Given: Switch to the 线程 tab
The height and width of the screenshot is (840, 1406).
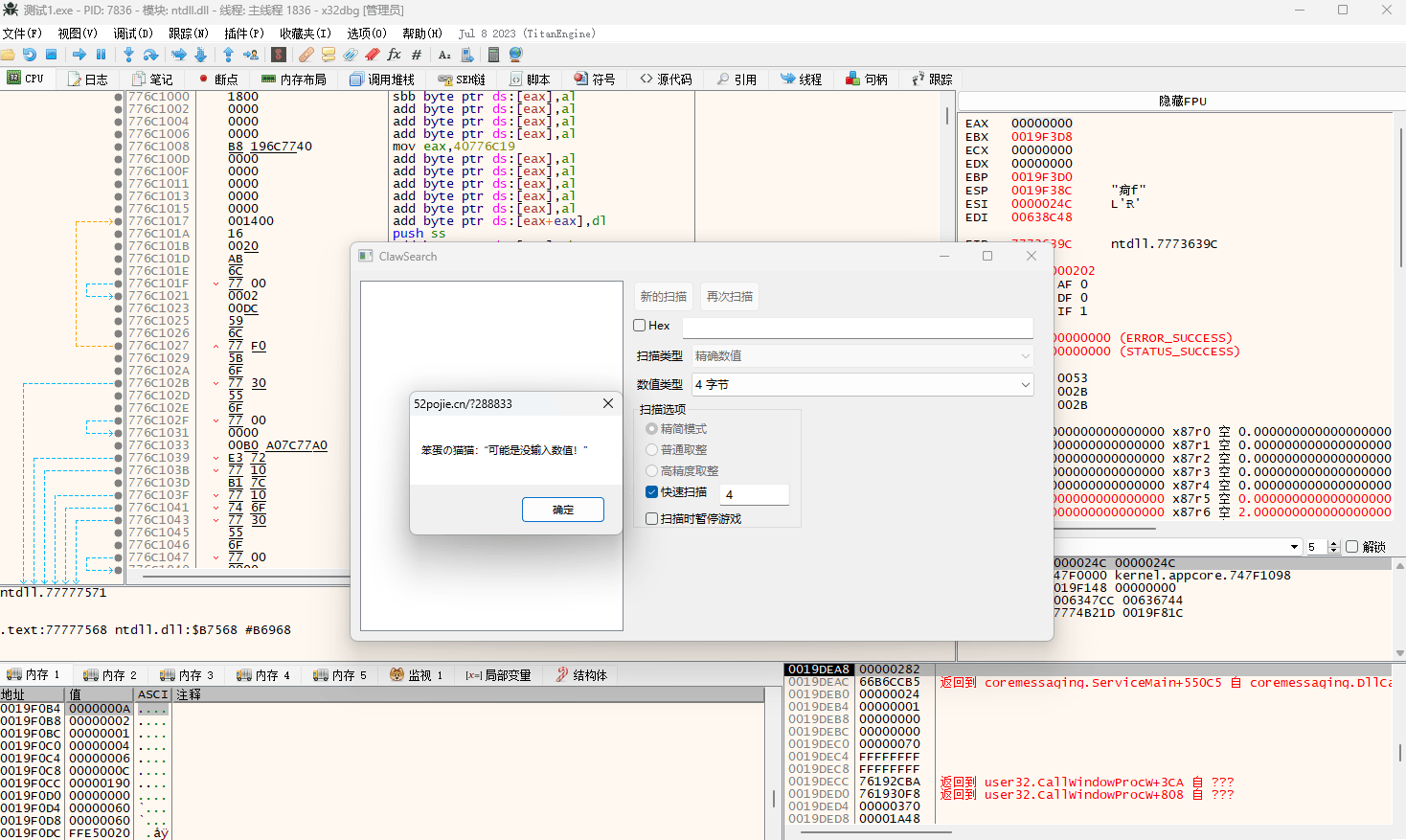Looking at the screenshot, I should click(x=802, y=79).
